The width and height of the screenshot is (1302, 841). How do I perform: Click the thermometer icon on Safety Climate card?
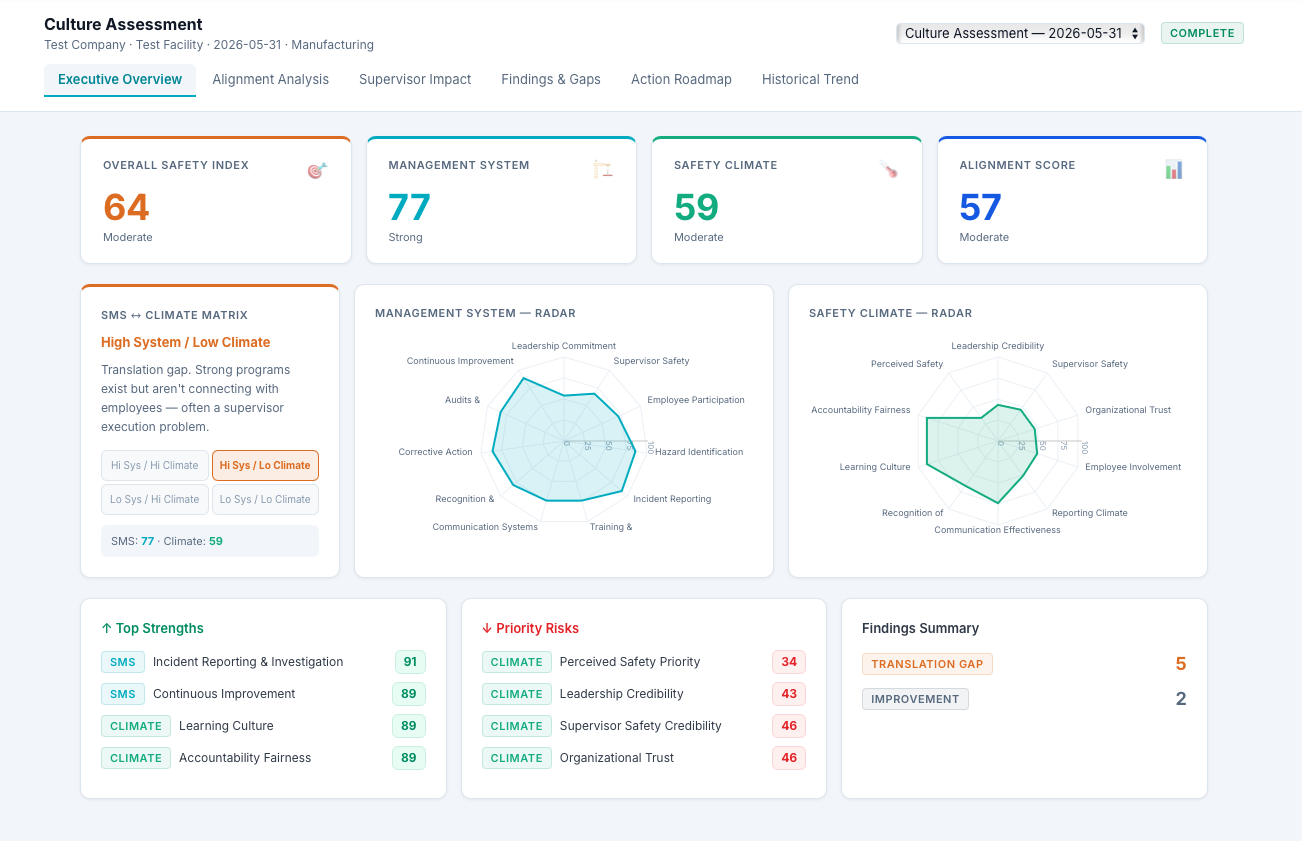(888, 170)
